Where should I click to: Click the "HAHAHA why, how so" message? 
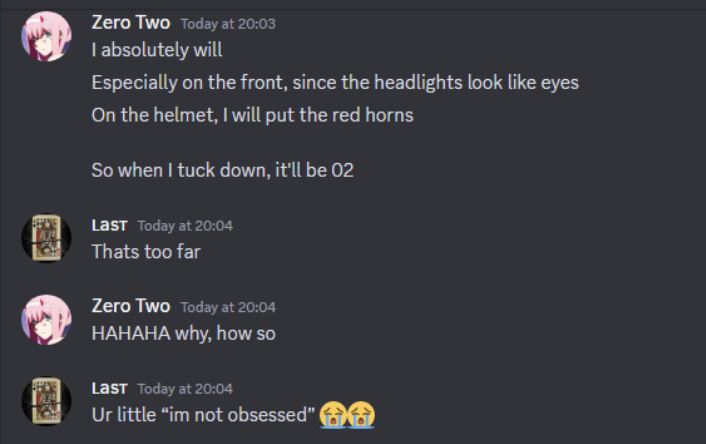pos(183,333)
